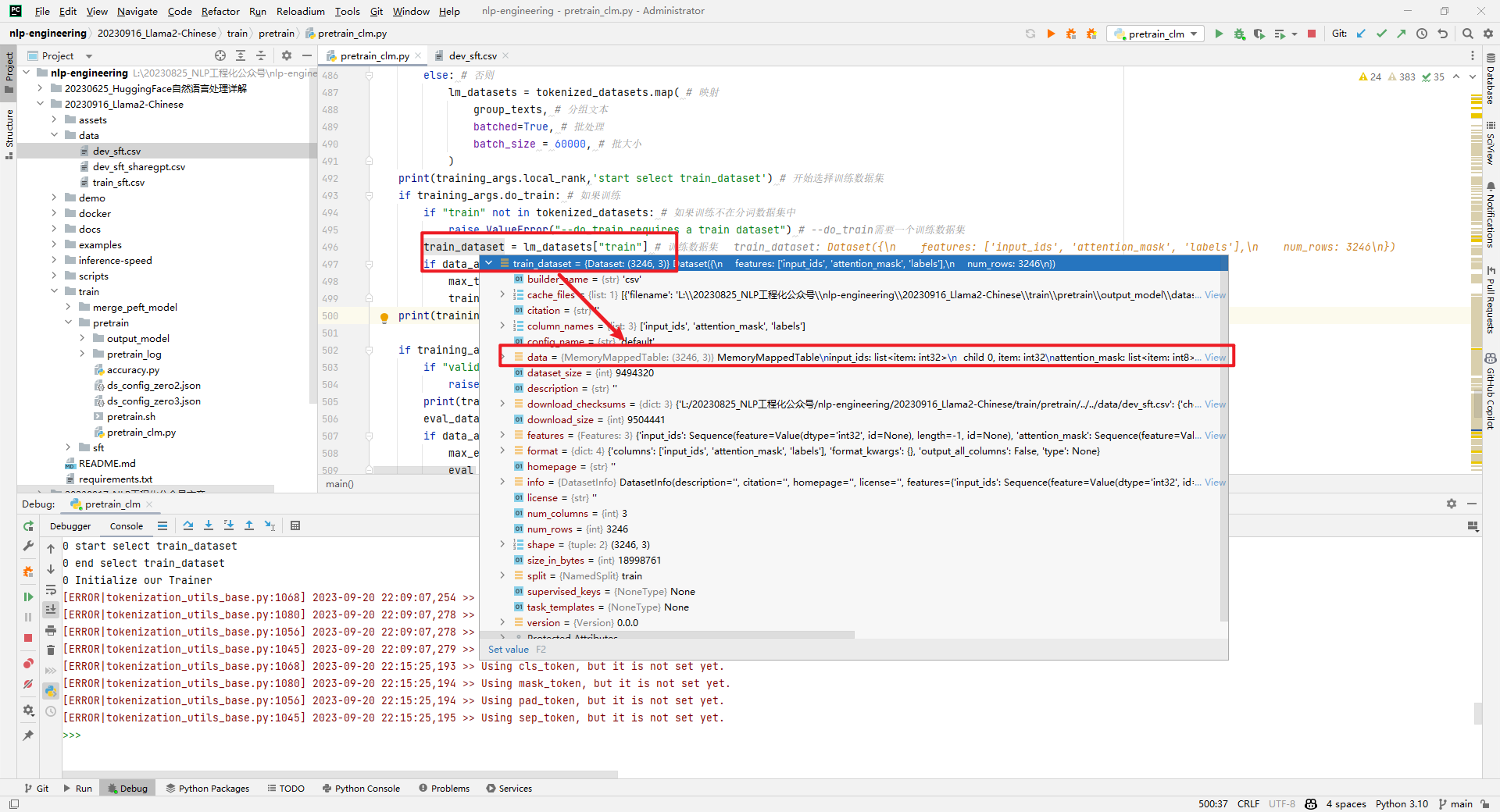
Task: Open the Search Everywhere magnifier
Action: [1467, 34]
